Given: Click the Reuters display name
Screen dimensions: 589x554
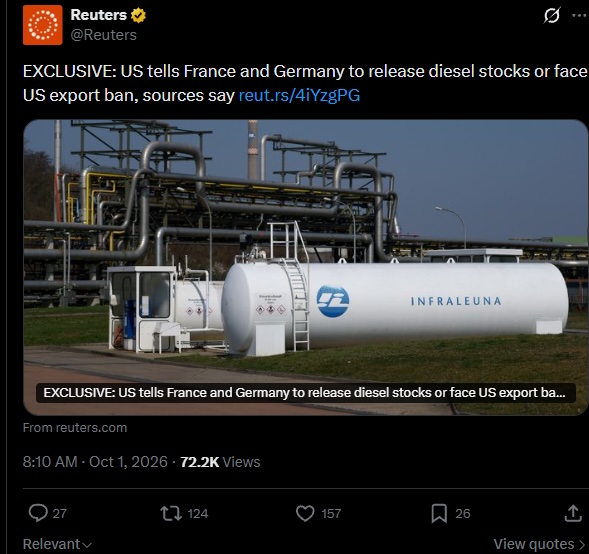Looking at the screenshot, I should point(99,15).
